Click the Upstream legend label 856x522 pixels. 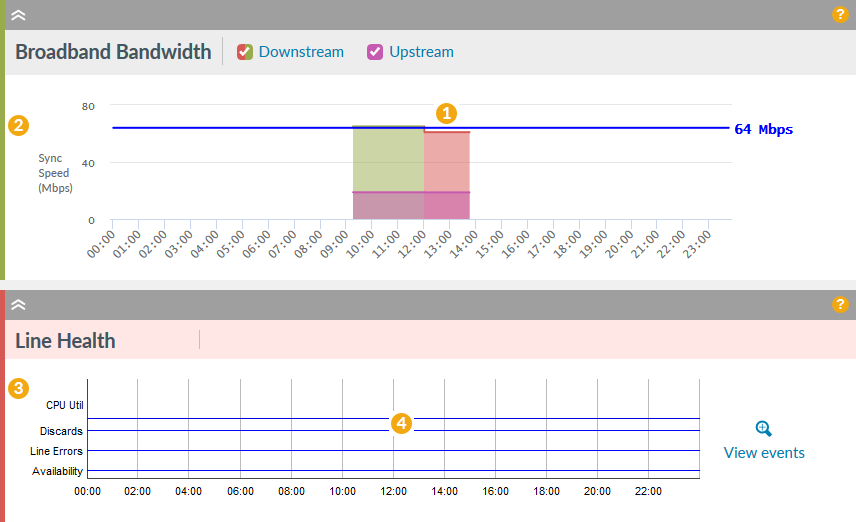click(421, 52)
